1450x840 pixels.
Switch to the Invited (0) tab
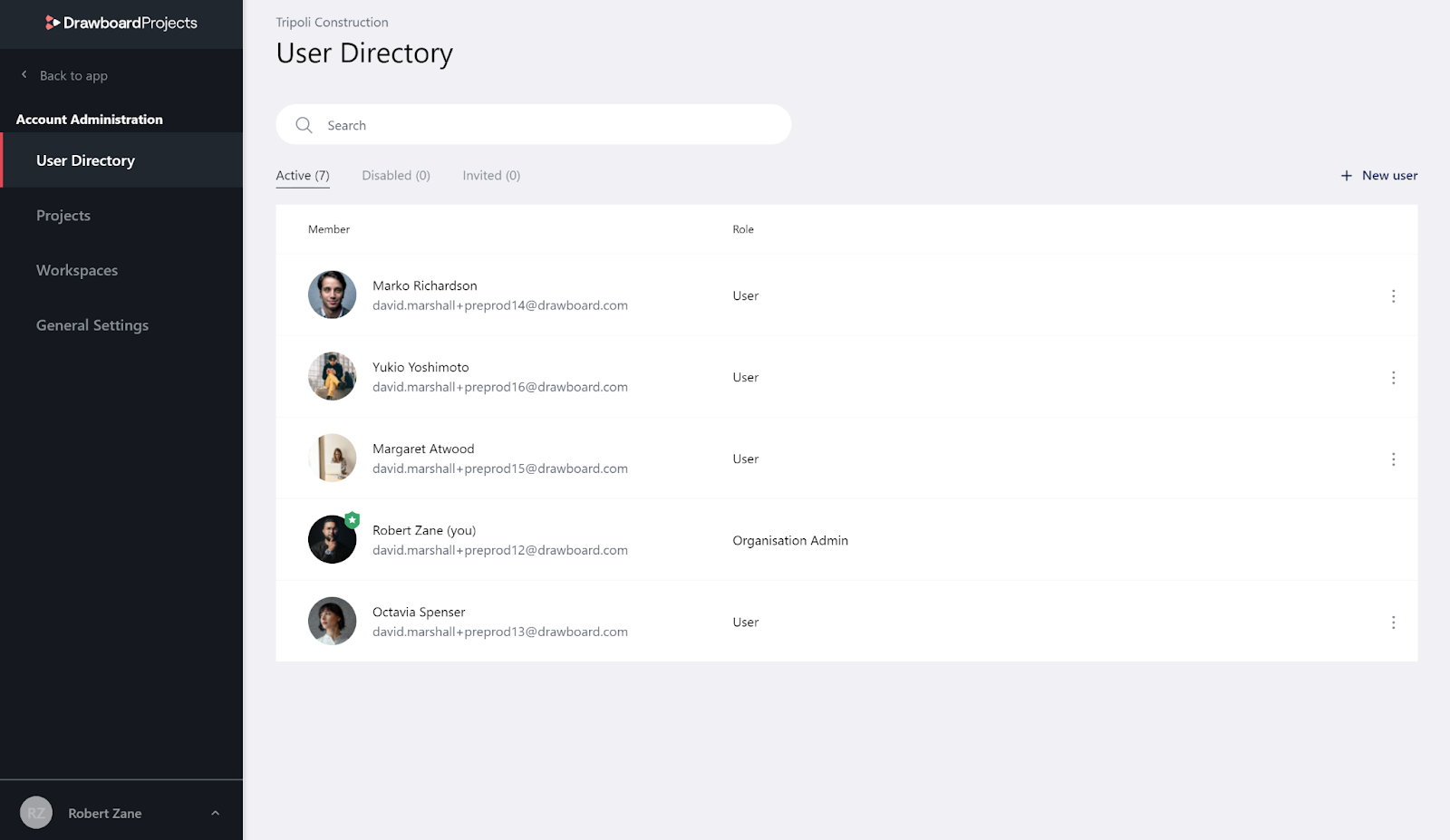click(491, 176)
